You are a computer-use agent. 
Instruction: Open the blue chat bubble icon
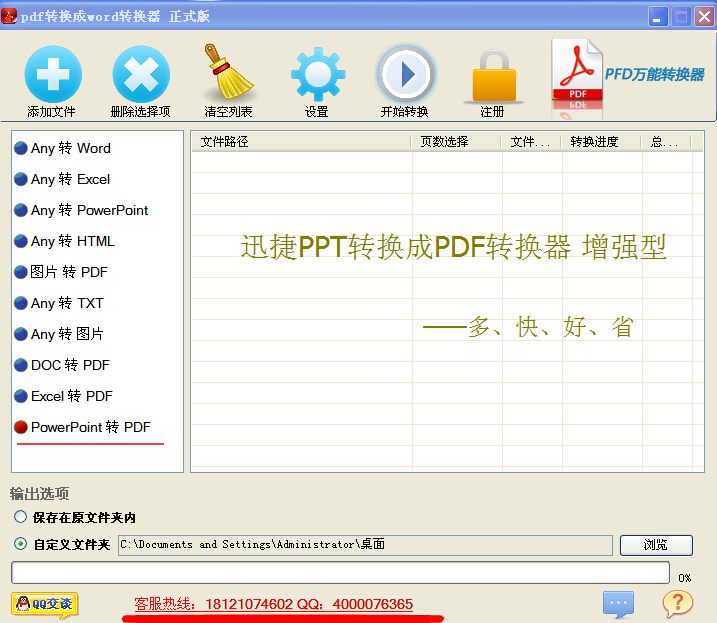(x=618, y=604)
